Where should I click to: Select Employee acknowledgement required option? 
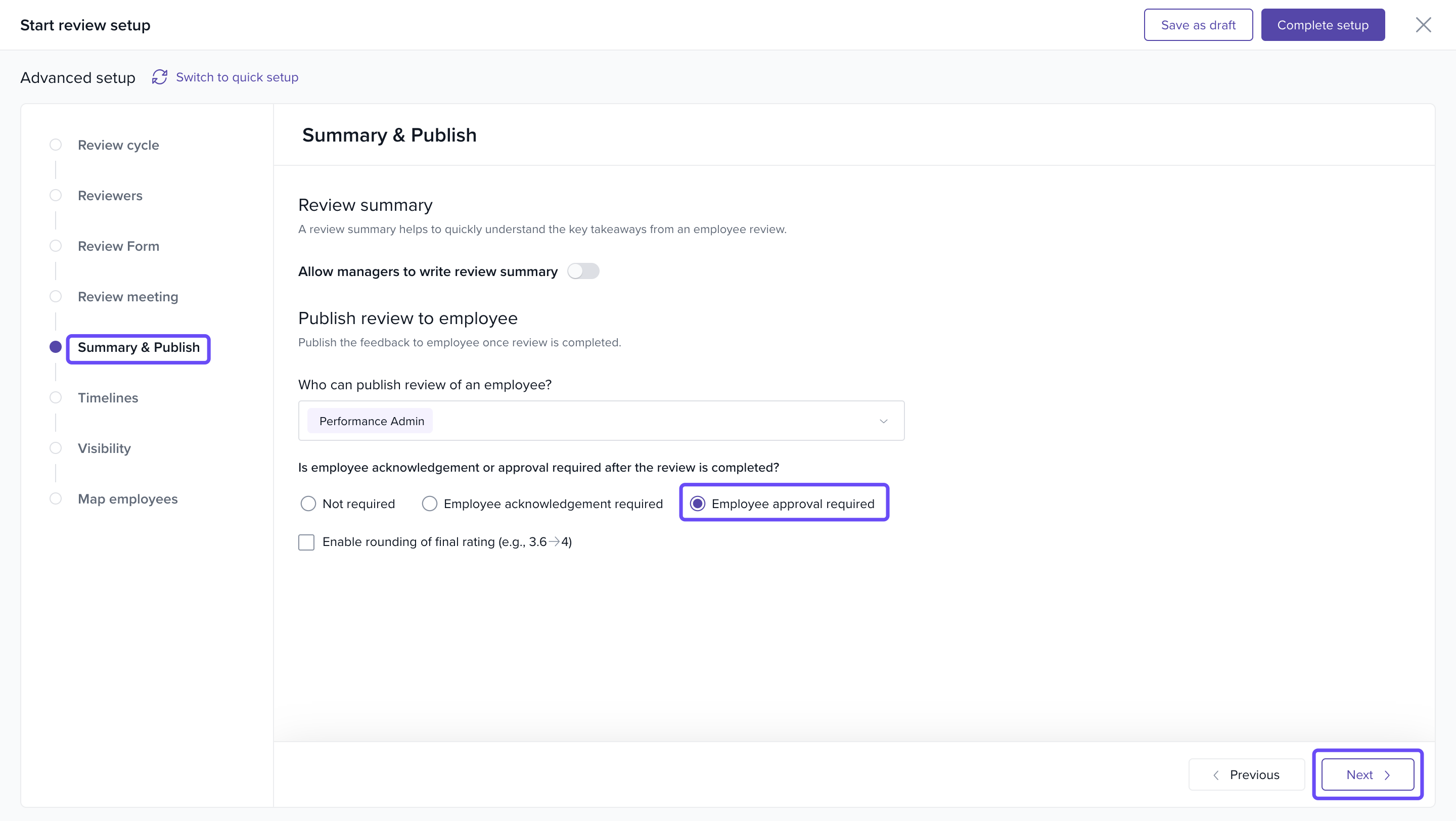tap(430, 504)
